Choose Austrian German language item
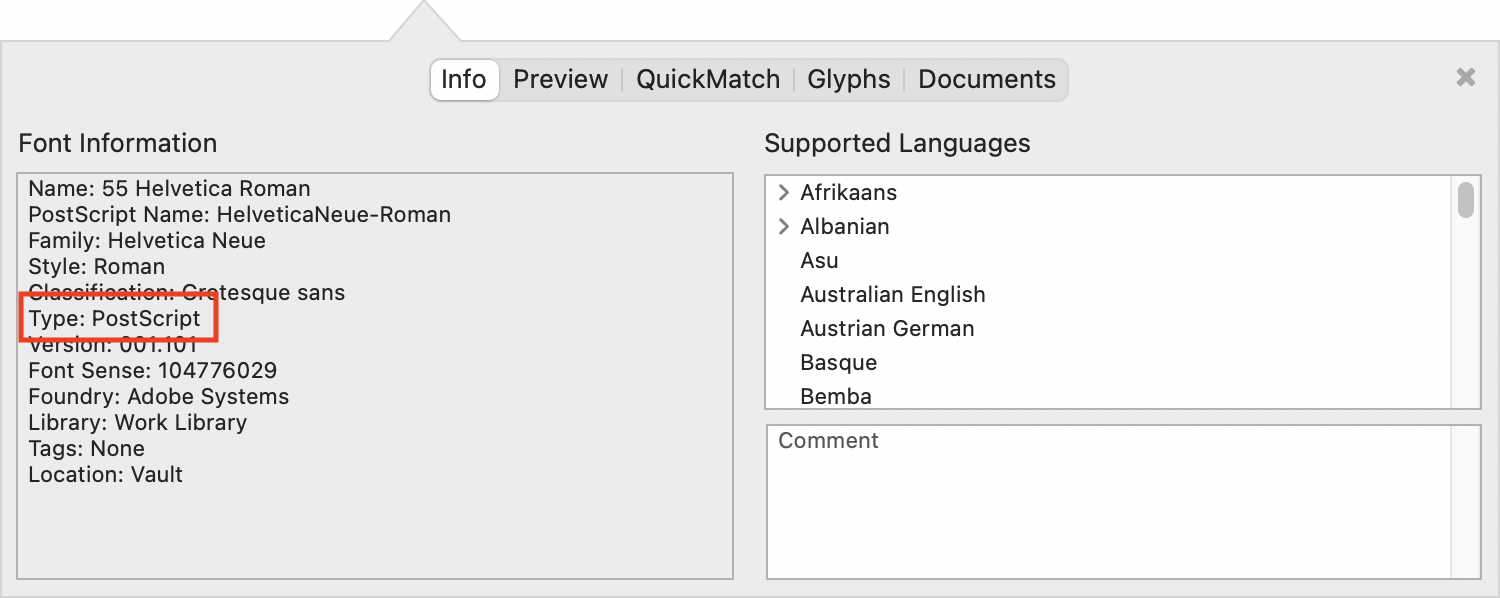 point(886,329)
